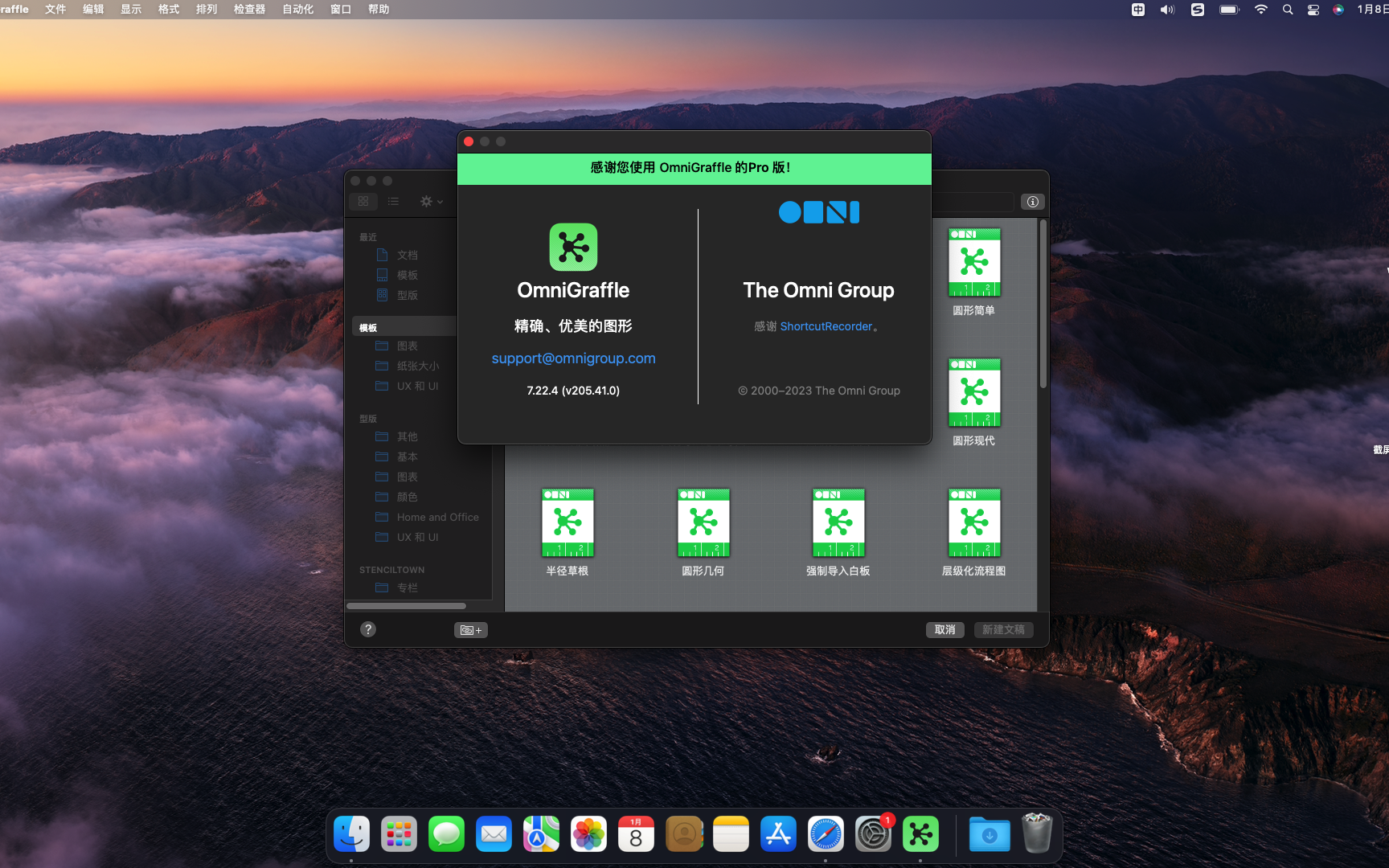Open Launchpad from the Dock
1389x868 pixels.
click(399, 834)
